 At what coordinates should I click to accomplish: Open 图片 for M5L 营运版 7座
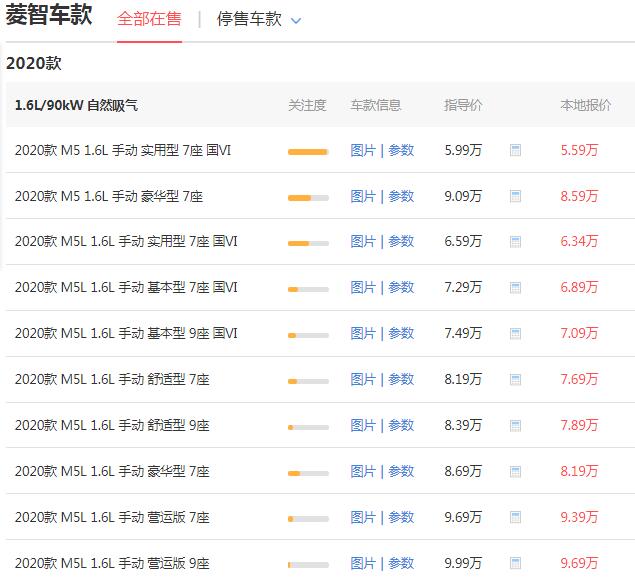pos(363,517)
